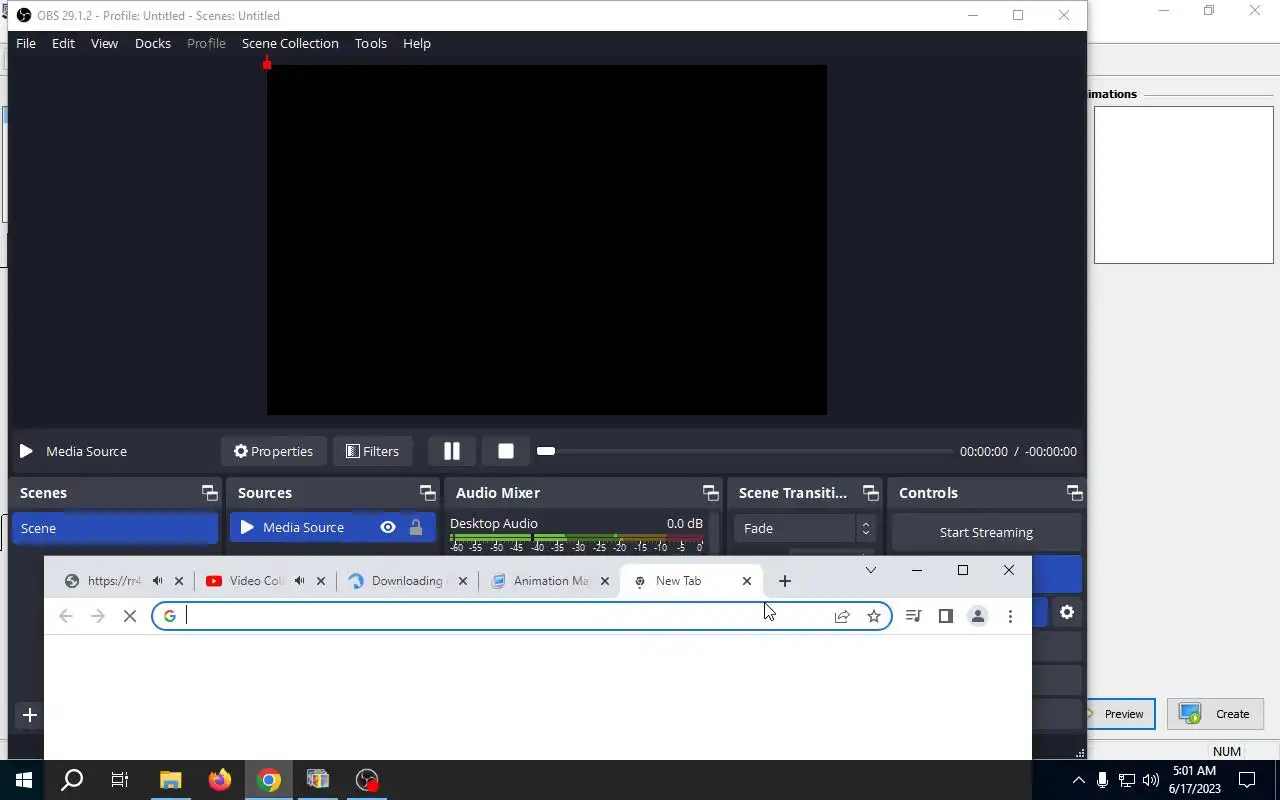Image resolution: width=1280 pixels, height=800 pixels.
Task: Open Chrome profile avatar
Action: (x=978, y=616)
